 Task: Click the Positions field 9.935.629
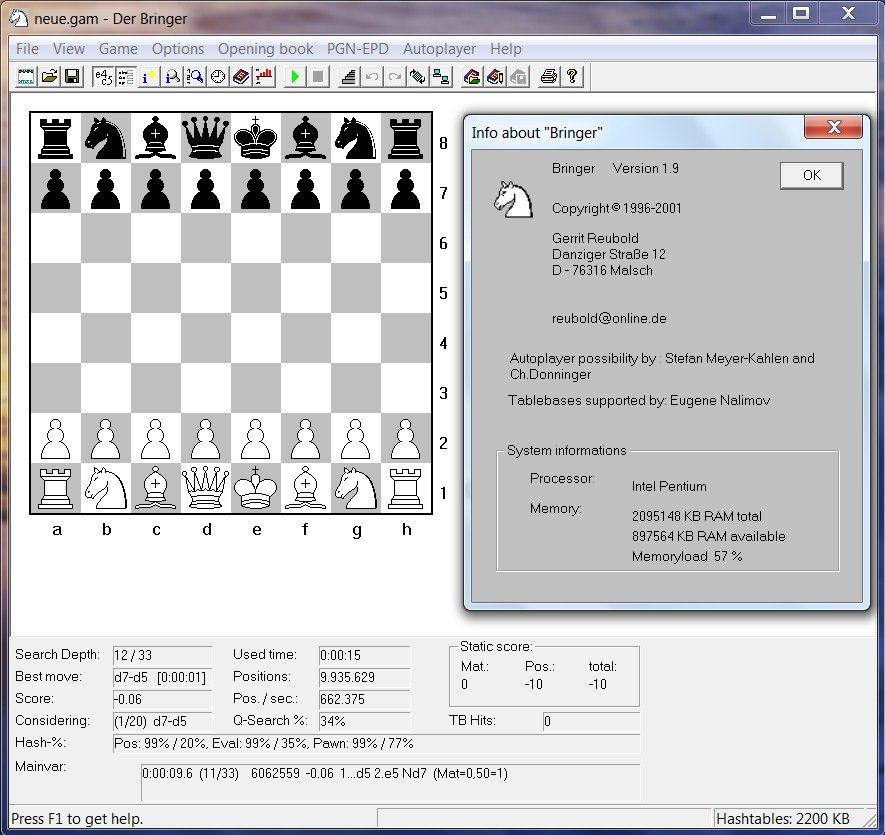pyautogui.click(x=364, y=677)
